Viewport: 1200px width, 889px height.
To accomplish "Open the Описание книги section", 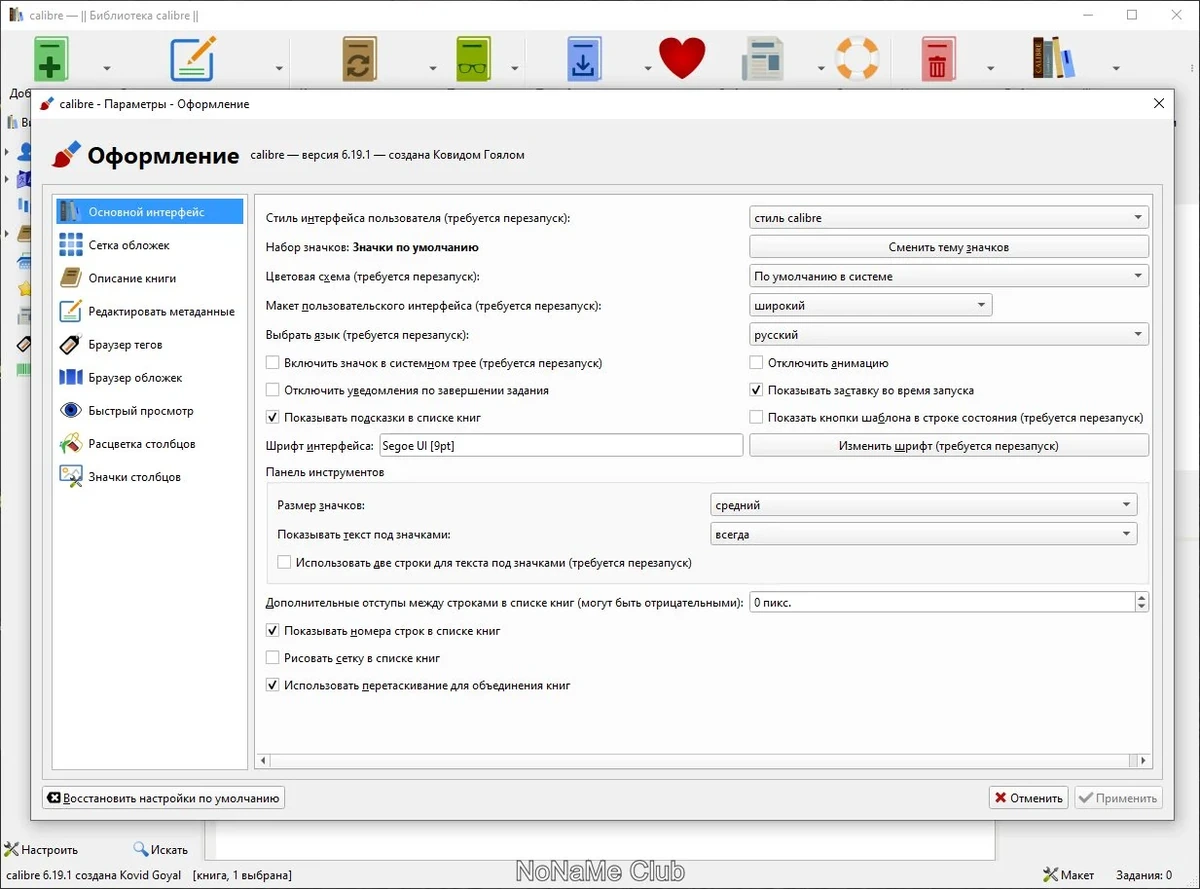I will pos(149,278).
